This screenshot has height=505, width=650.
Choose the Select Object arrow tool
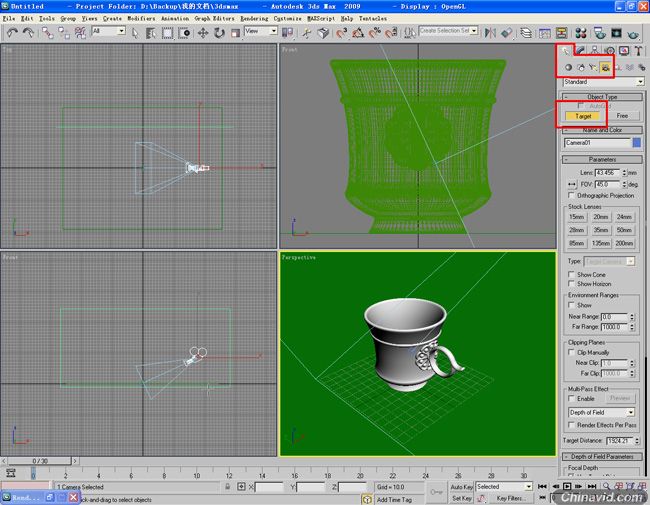tap(135, 33)
